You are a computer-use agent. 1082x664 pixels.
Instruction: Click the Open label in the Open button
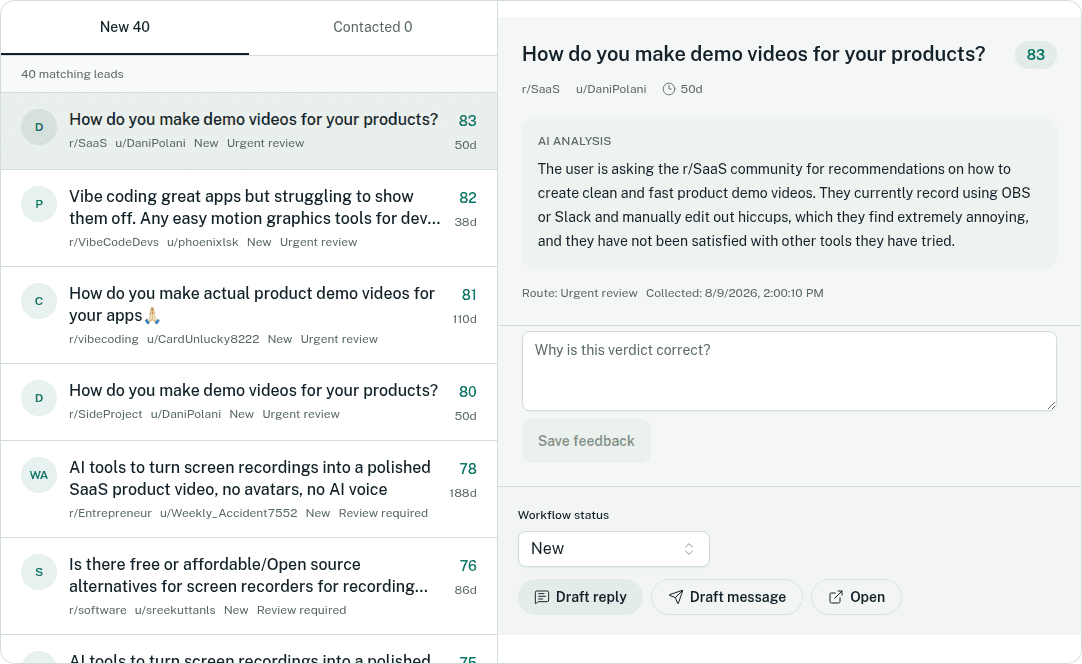[x=867, y=597]
